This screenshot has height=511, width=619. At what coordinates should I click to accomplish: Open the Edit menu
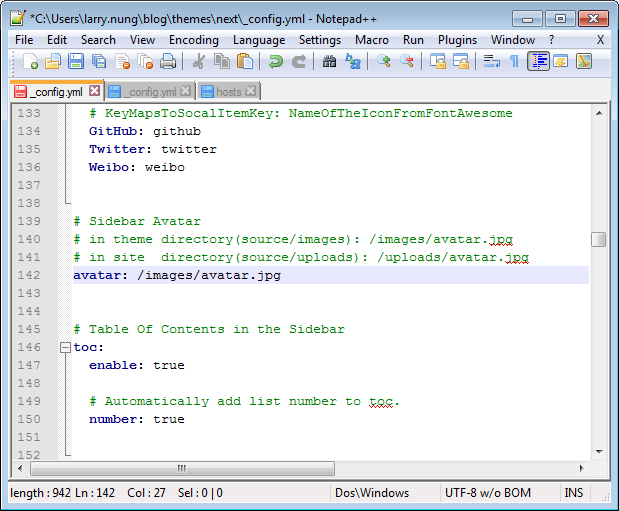(x=57, y=40)
